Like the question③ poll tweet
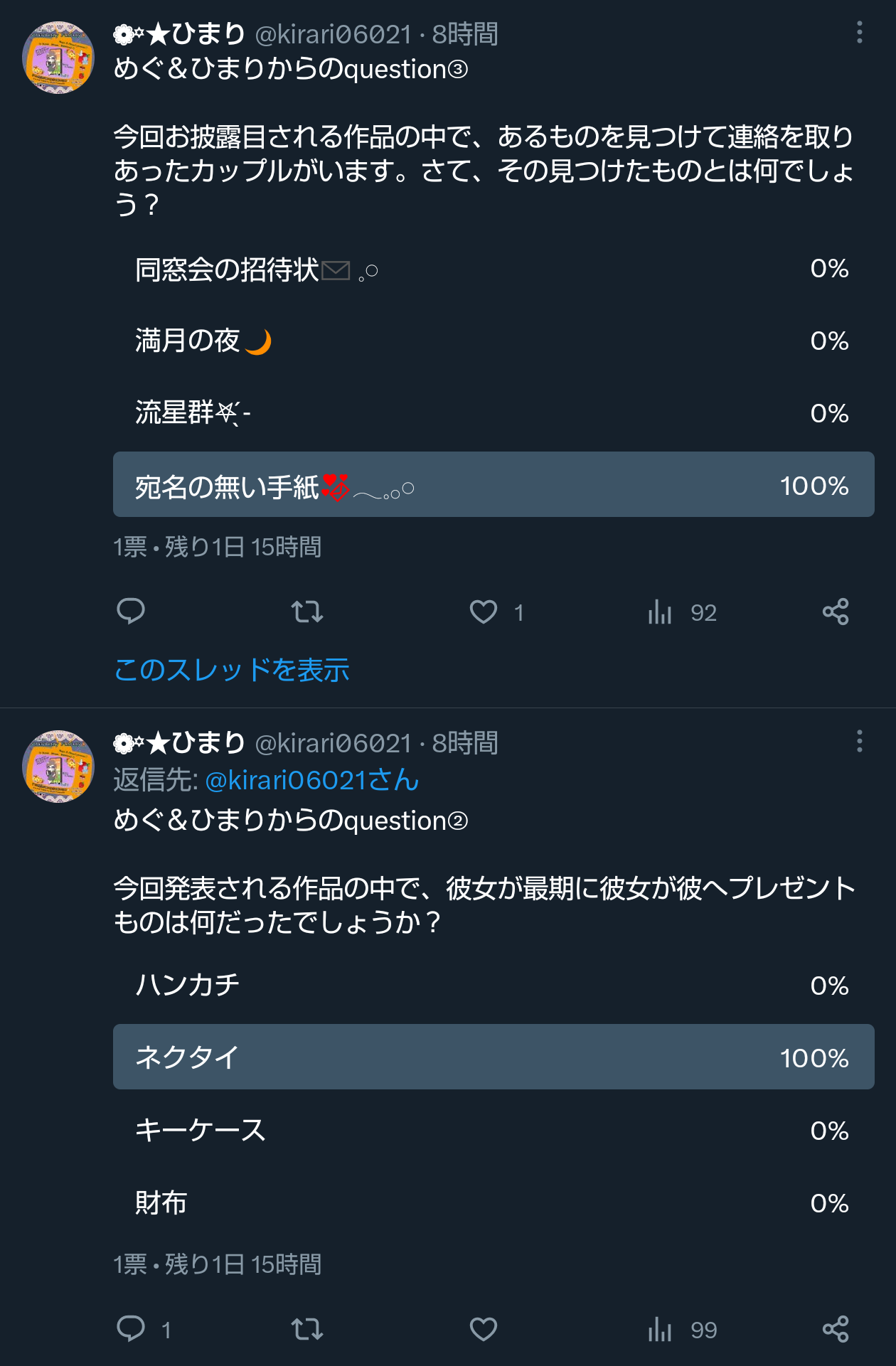The width and height of the screenshot is (896, 1366). [484, 612]
